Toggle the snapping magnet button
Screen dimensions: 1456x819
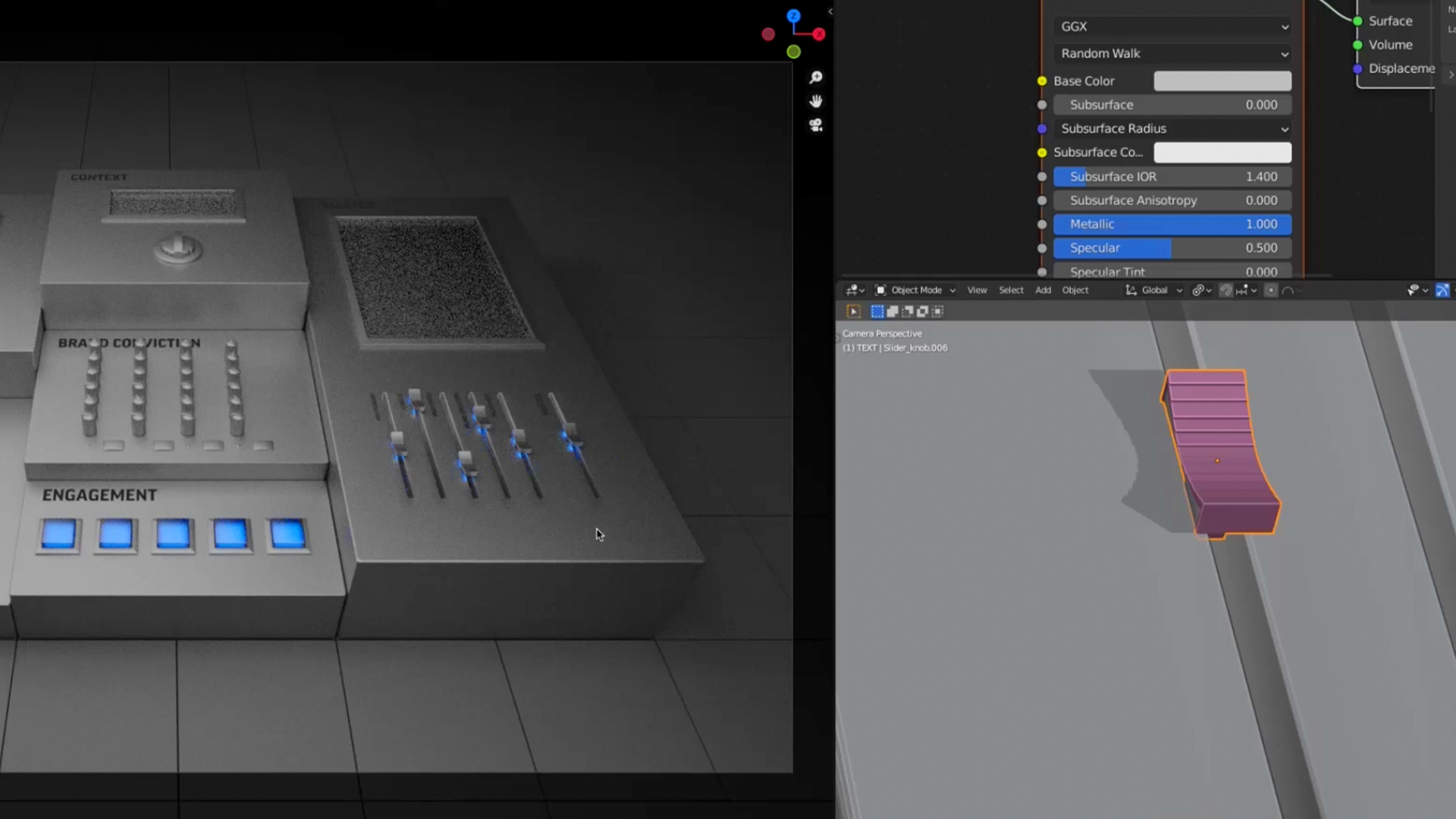(1225, 290)
